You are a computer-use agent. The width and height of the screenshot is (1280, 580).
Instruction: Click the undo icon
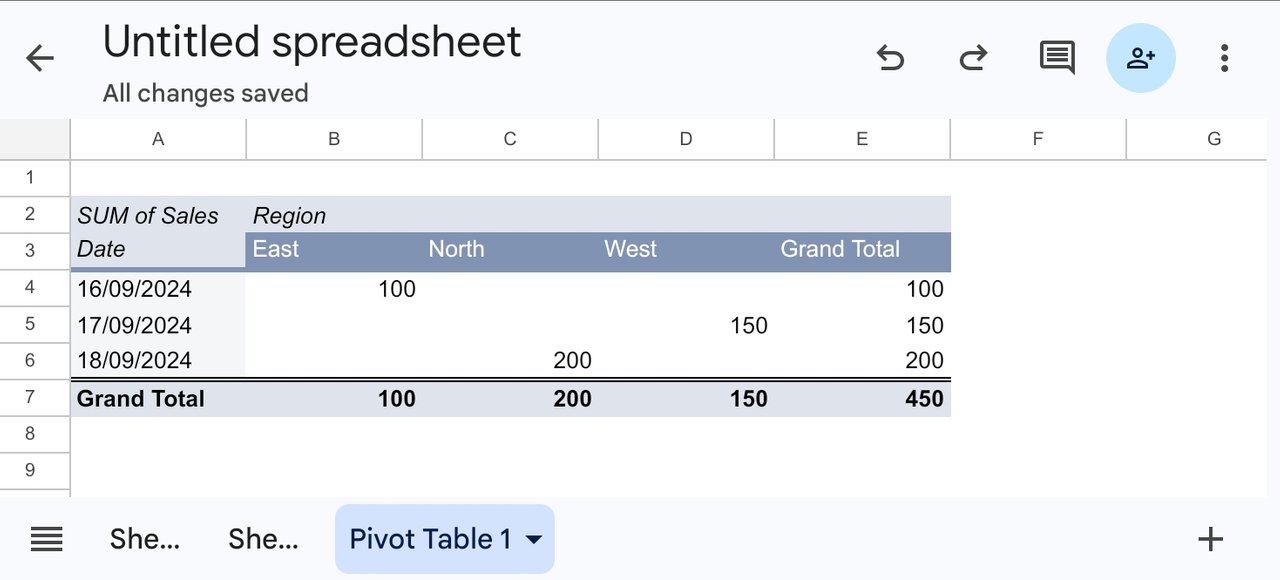[x=890, y=58]
